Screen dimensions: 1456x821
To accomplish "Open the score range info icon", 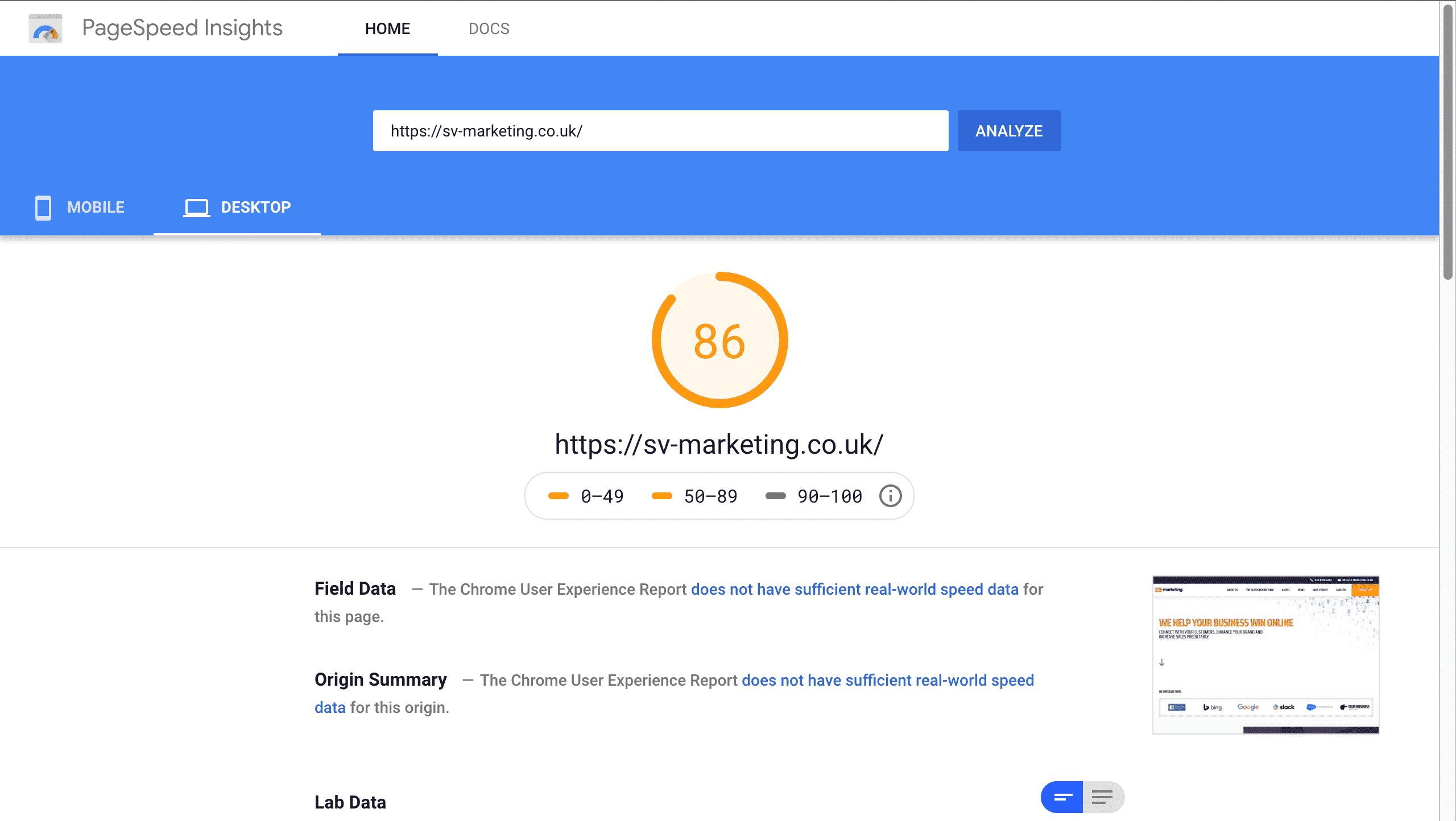I will point(890,496).
